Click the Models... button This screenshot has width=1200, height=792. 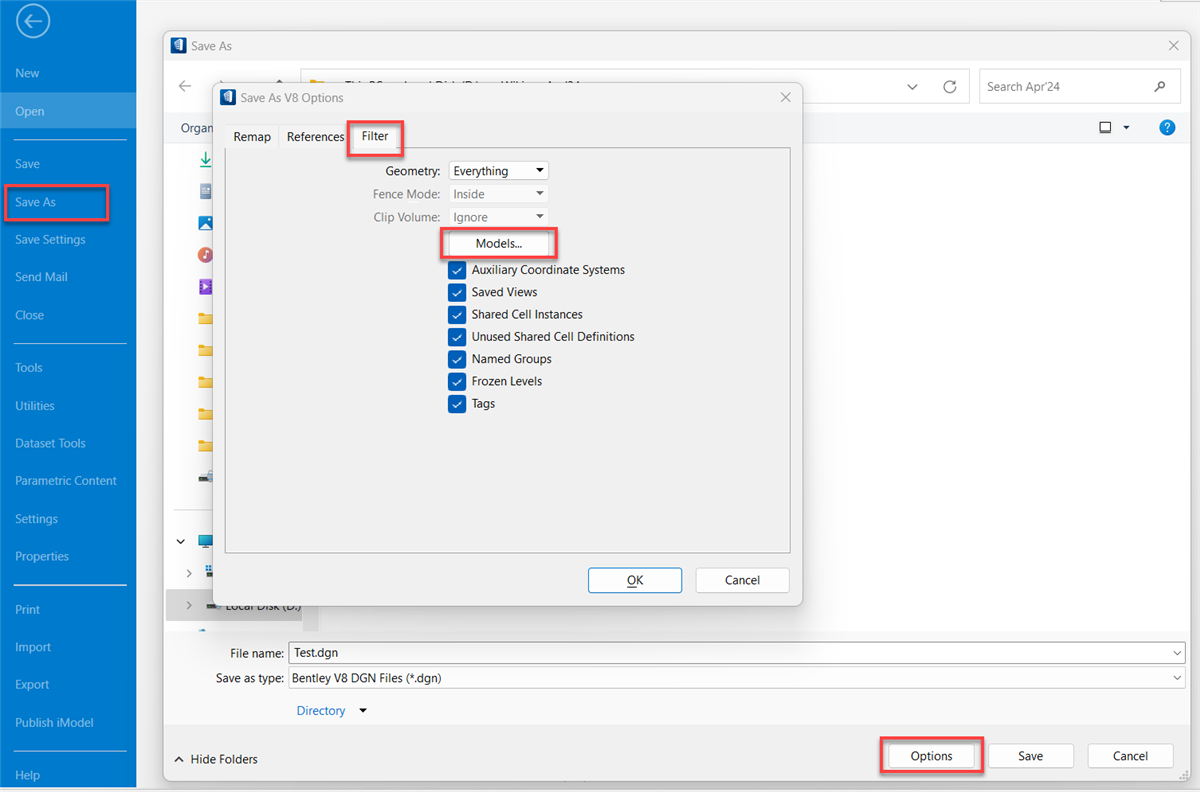pyautogui.click(x=499, y=244)
